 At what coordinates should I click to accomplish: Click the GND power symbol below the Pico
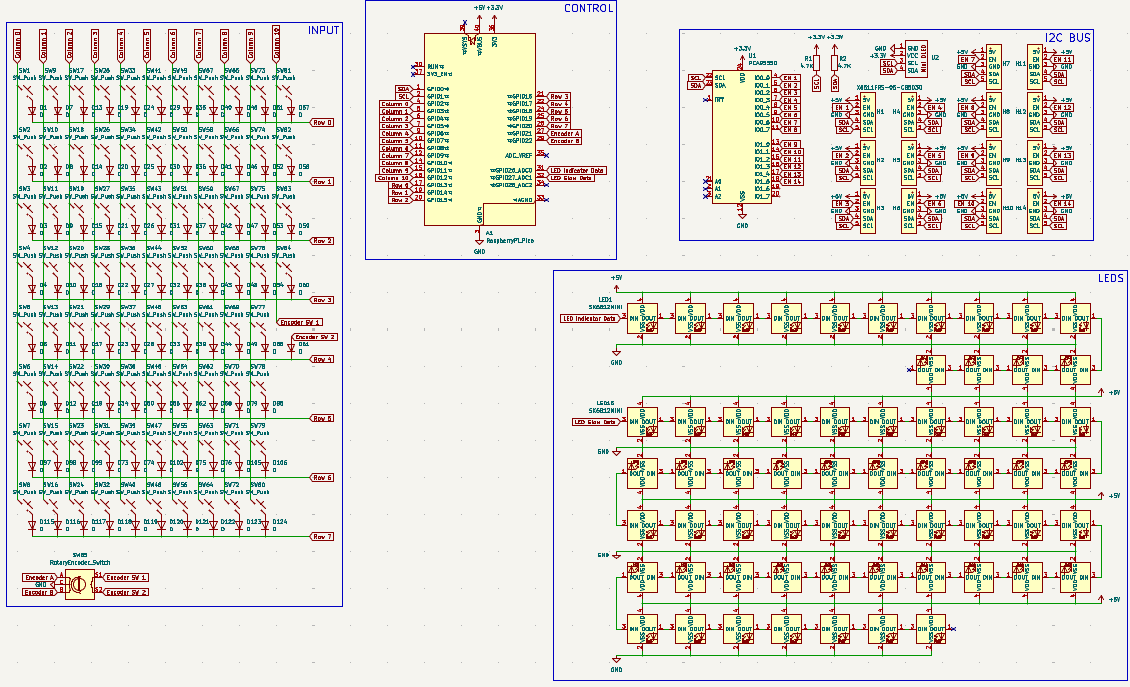(x=479, y=240)
